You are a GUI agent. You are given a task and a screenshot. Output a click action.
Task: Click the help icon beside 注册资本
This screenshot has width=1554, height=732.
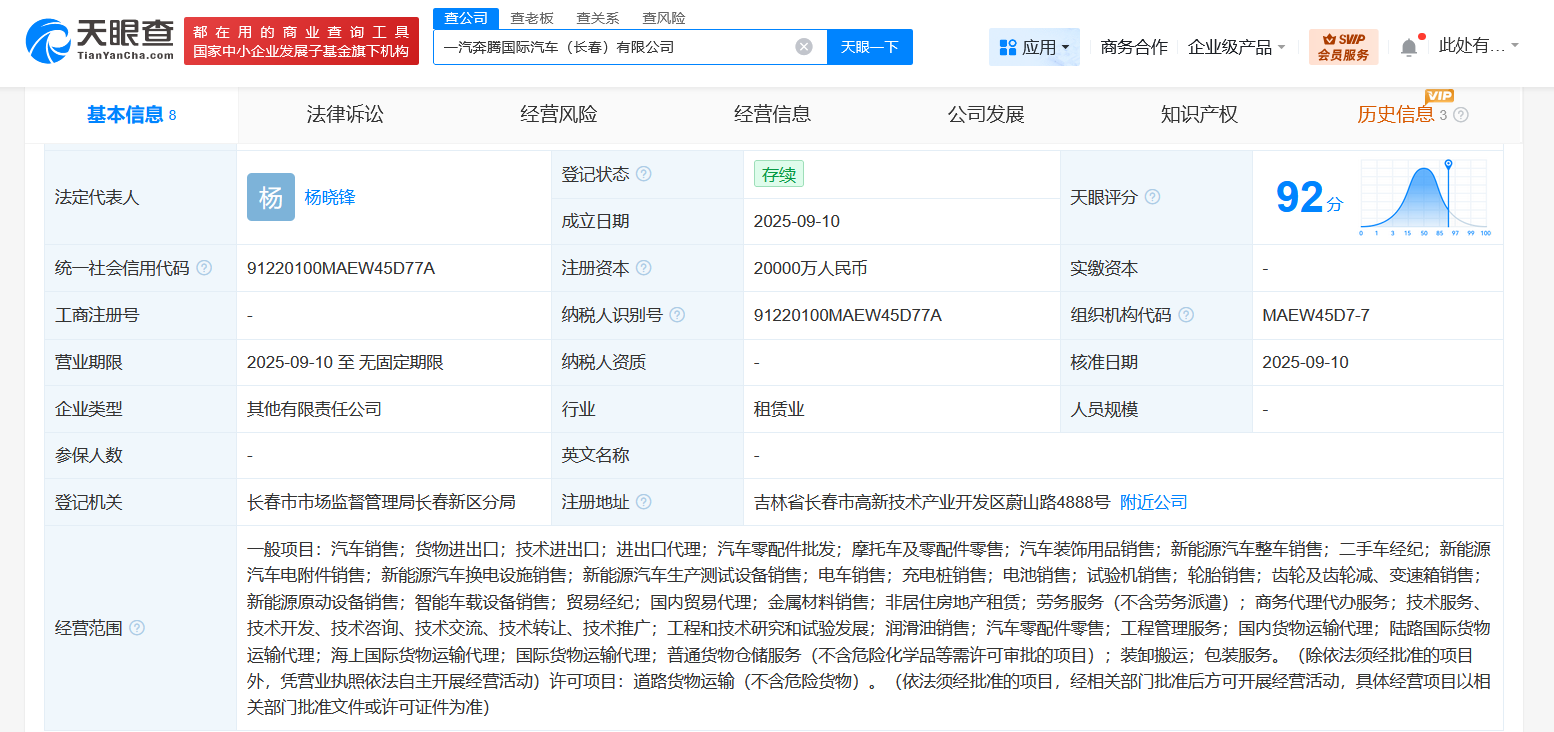pyautogui.click(x=645, y=267)
